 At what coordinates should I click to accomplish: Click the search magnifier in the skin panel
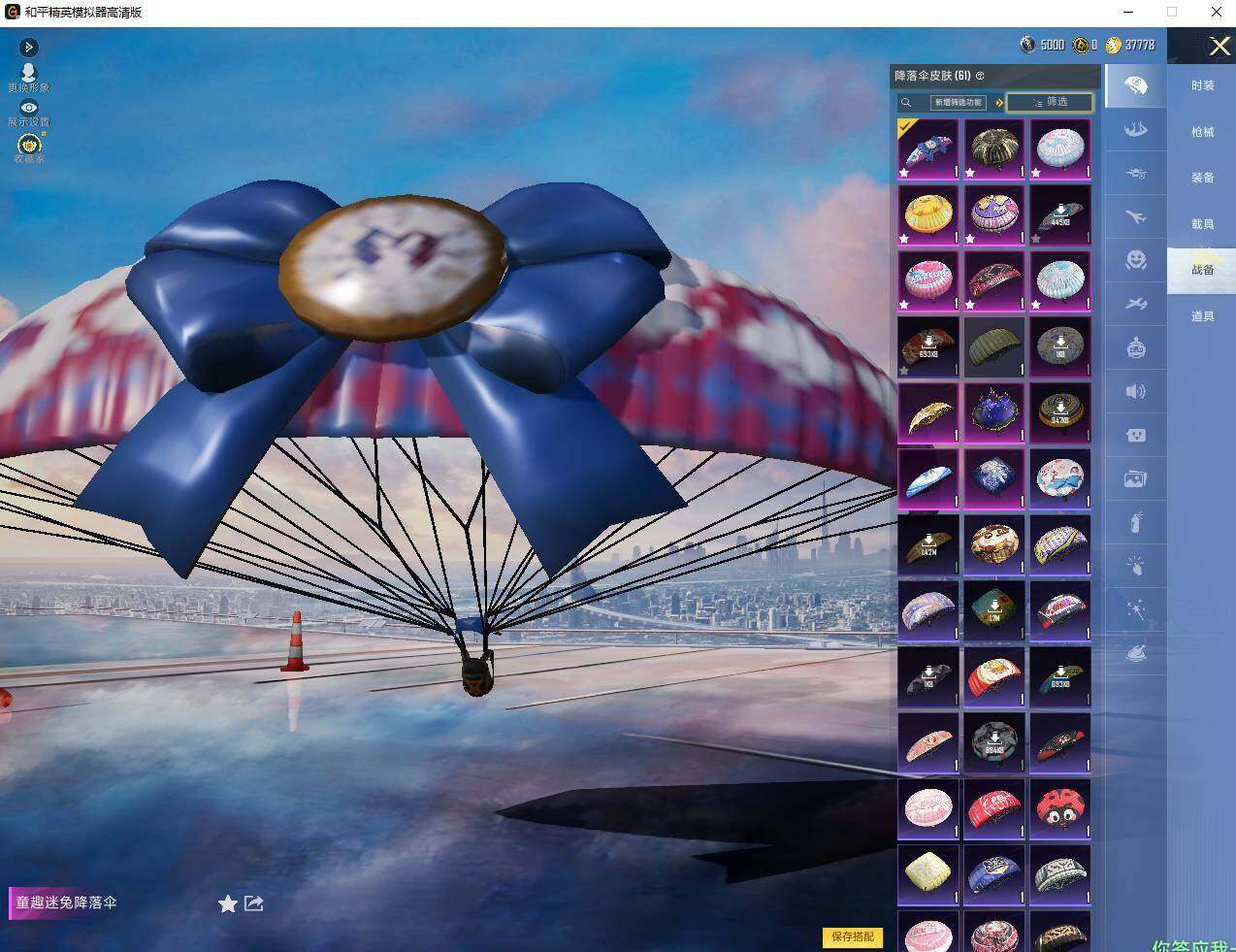click(906, 102)
